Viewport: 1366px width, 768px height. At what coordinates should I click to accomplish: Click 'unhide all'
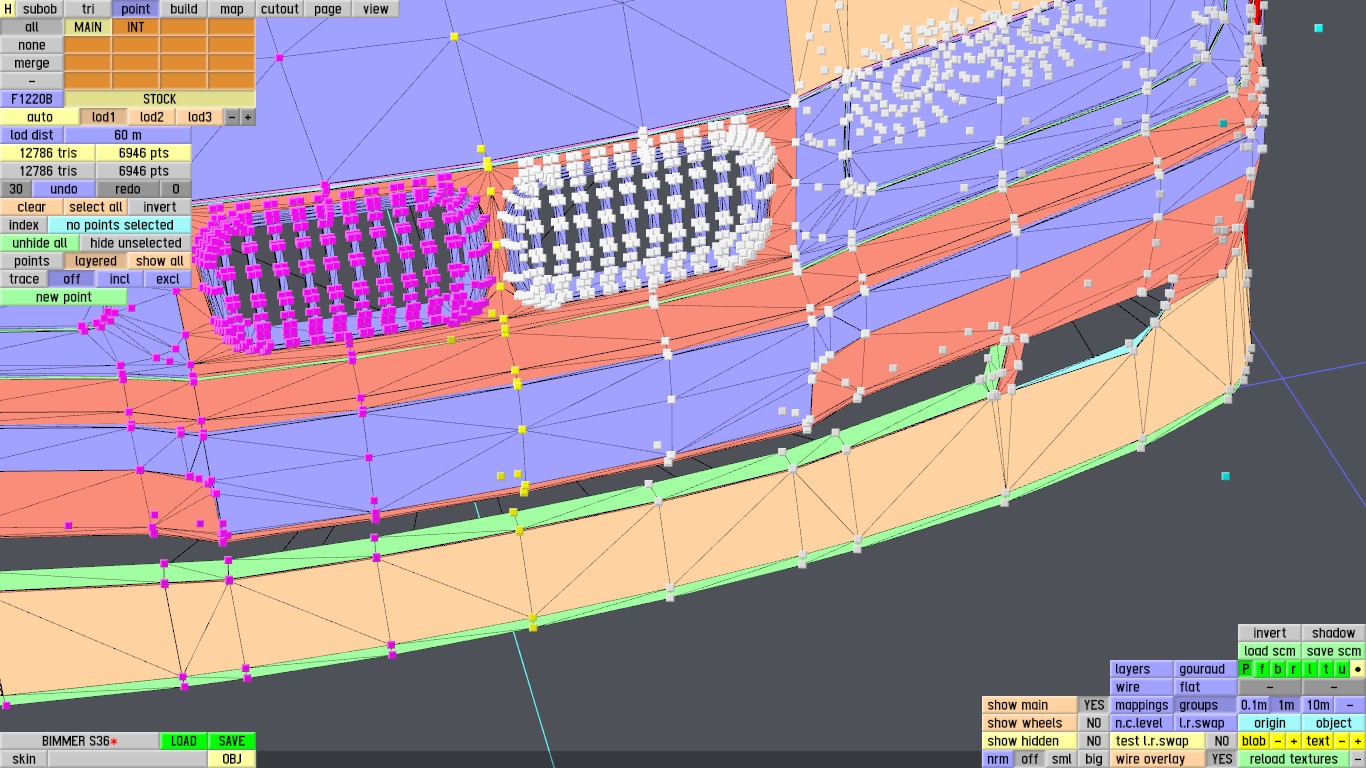click(x=40, y=243)
